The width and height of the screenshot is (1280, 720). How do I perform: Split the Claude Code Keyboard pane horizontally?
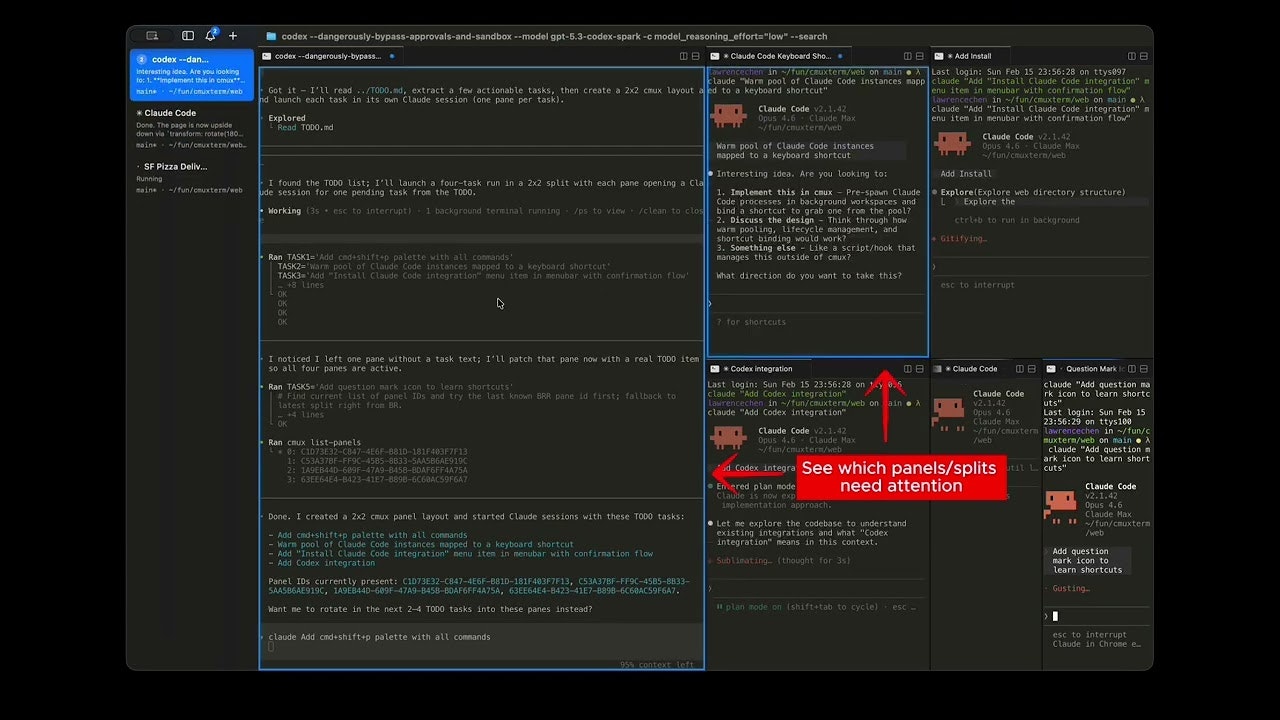[x=918, y=56]
